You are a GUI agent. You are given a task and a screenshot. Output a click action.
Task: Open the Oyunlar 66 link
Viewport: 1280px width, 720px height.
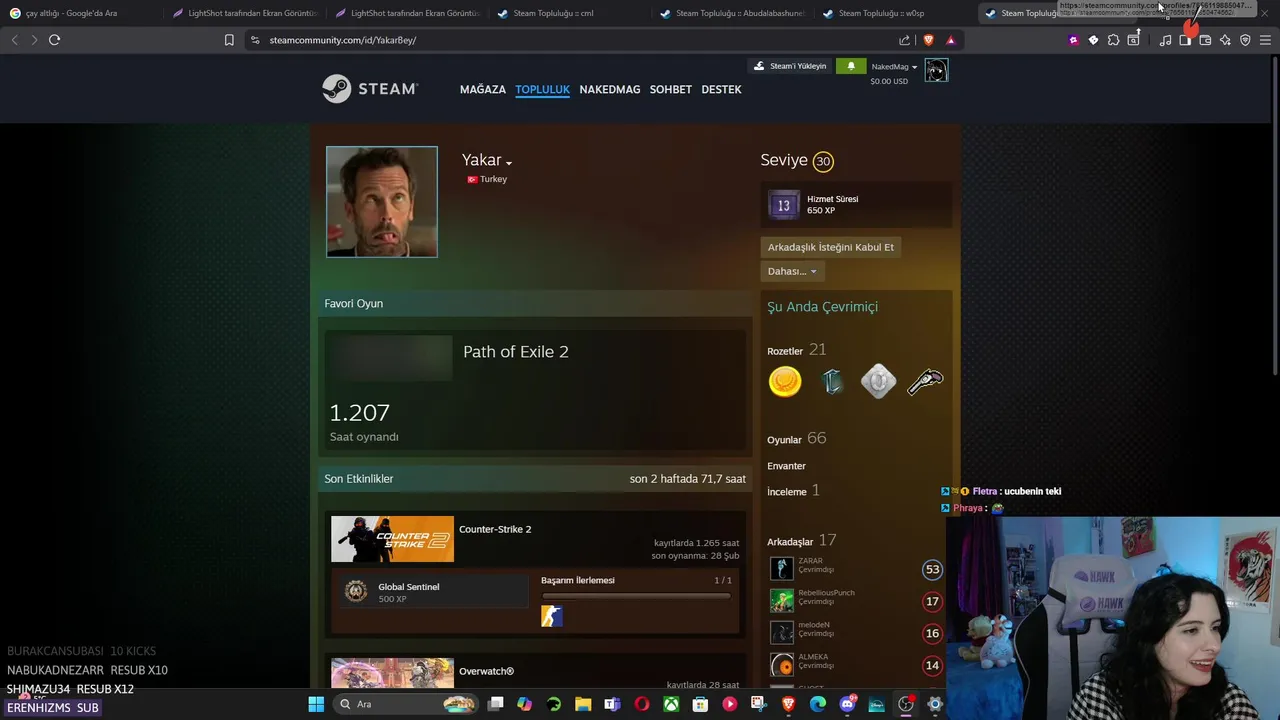click(x=797, y=439)
